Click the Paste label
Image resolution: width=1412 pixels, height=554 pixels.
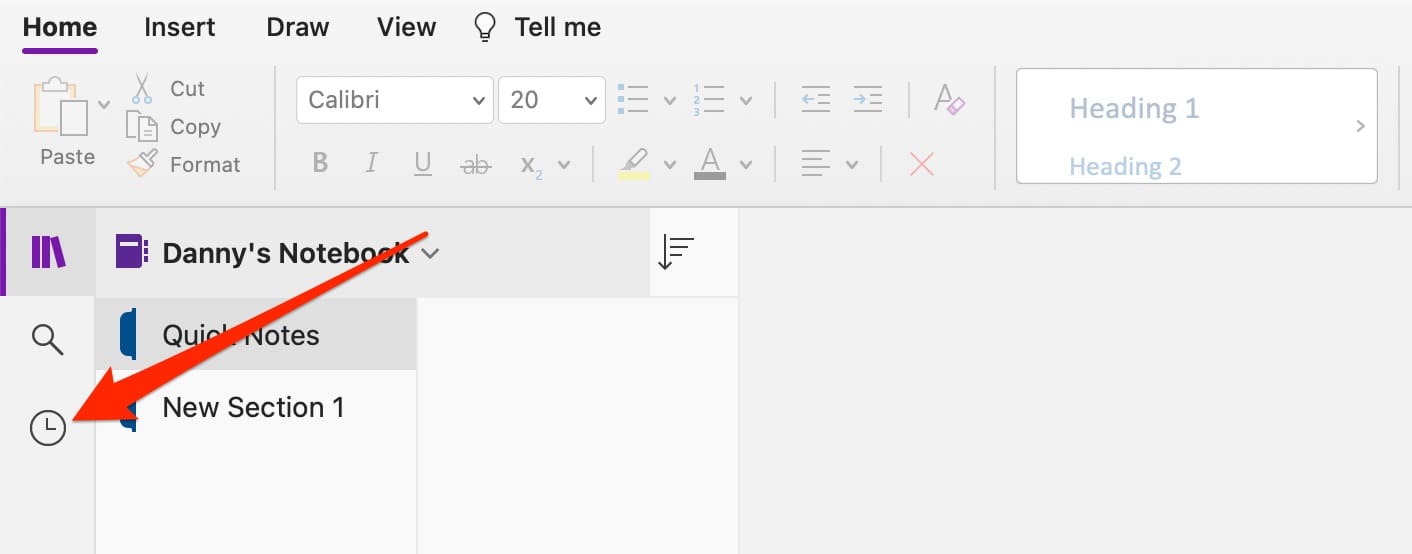tap(68, 157)
